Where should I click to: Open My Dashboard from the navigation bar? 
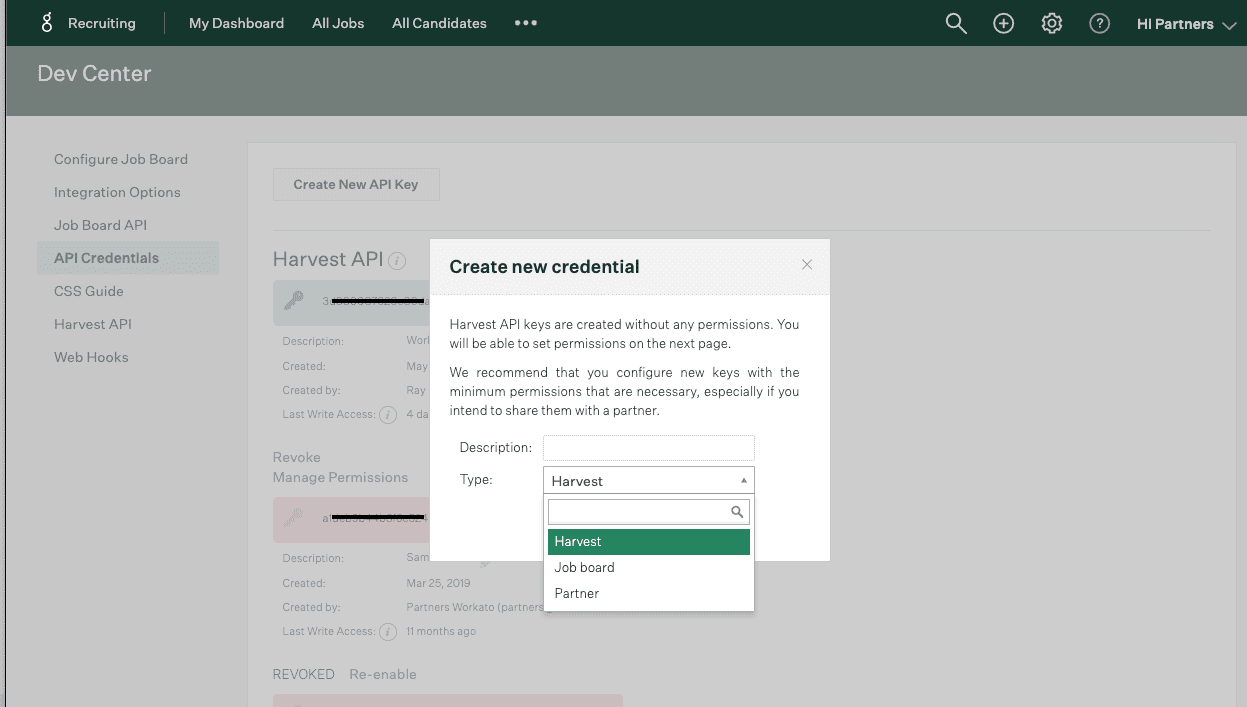(x=236, y=22)
